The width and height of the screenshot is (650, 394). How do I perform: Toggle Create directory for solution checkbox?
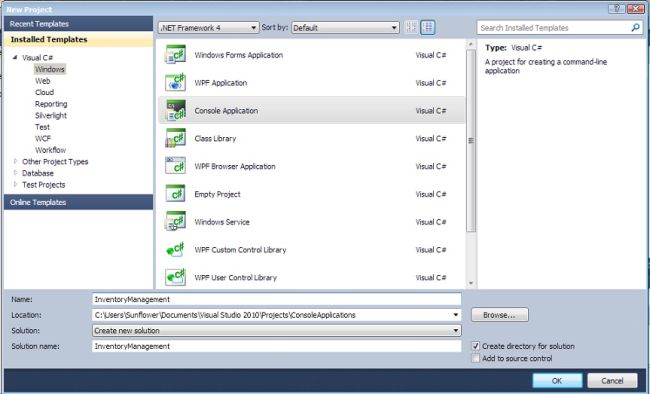click(475, 346)
